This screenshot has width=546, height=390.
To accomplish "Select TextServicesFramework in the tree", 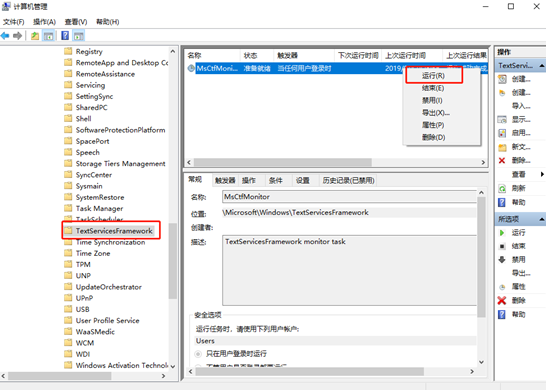I will pyautogui.click(x=114, y=231).
